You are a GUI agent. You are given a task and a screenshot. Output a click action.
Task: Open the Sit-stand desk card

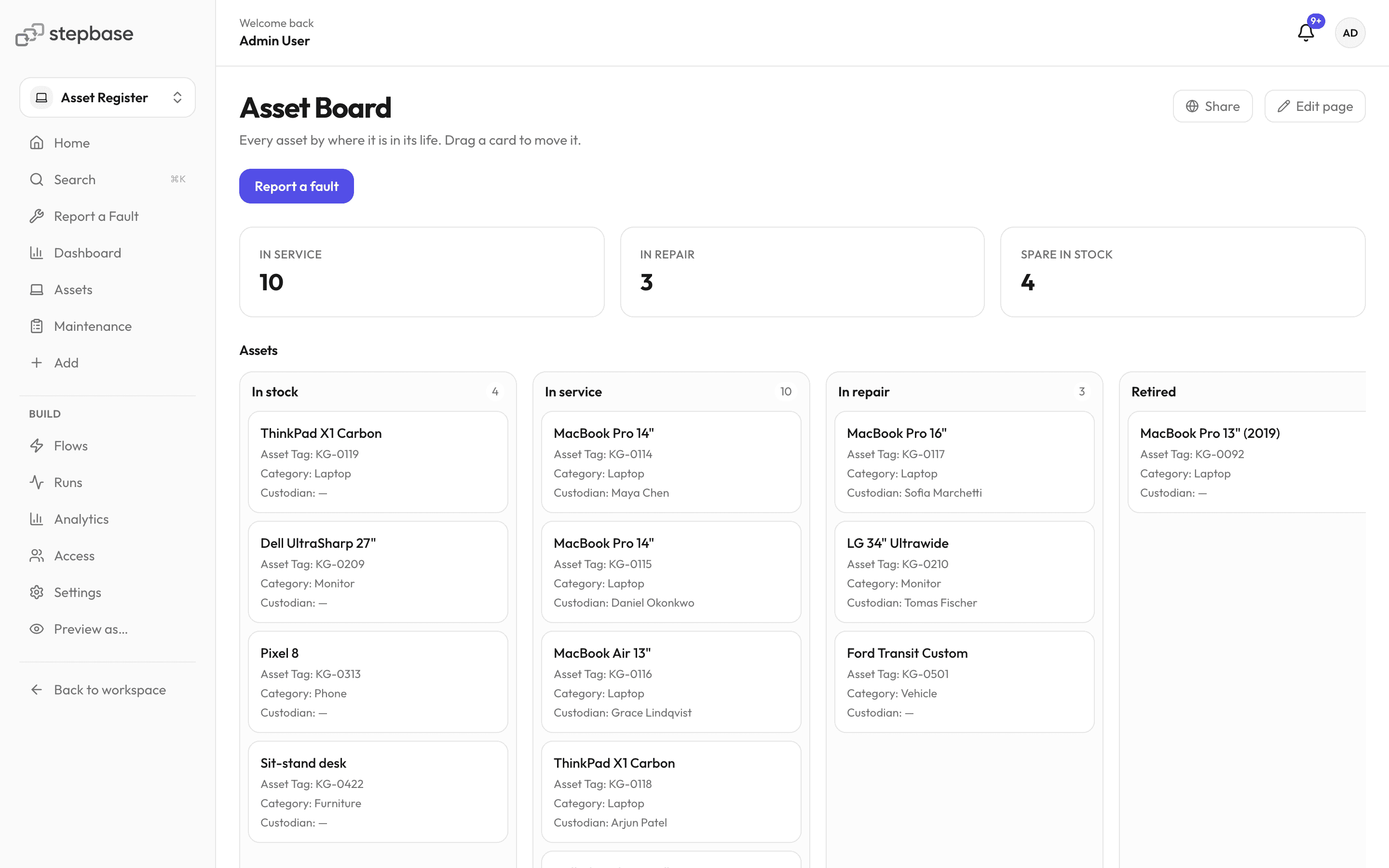pyautogui.click(x=378, y=792)
